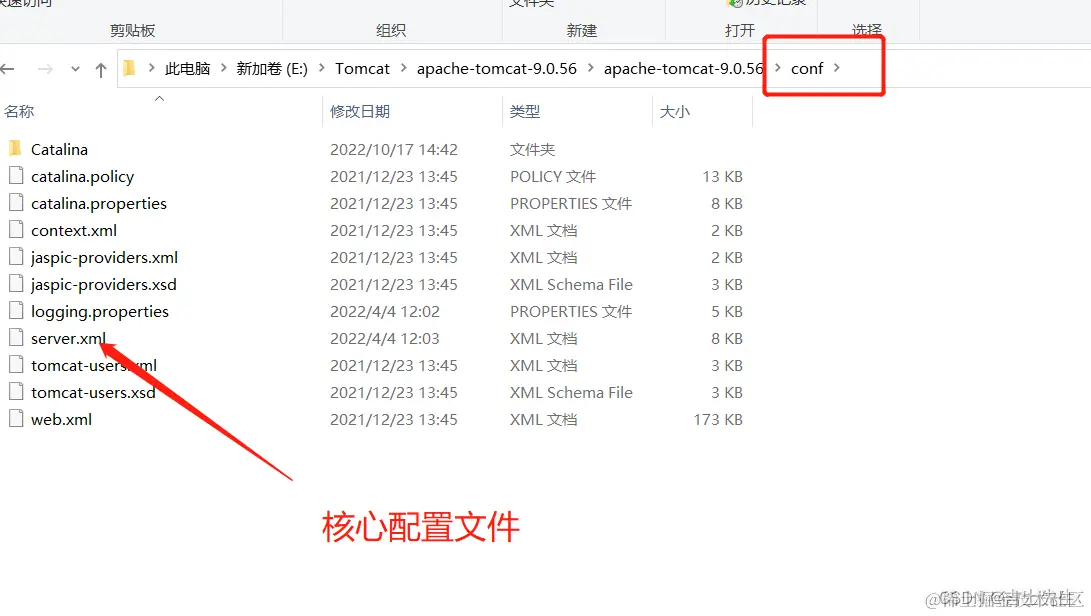Image resolution: width=1091 pixels, height=616 pixels.
Task: Open the breadcrumb chevron after Tomcat
Action: tap(402, 68)
